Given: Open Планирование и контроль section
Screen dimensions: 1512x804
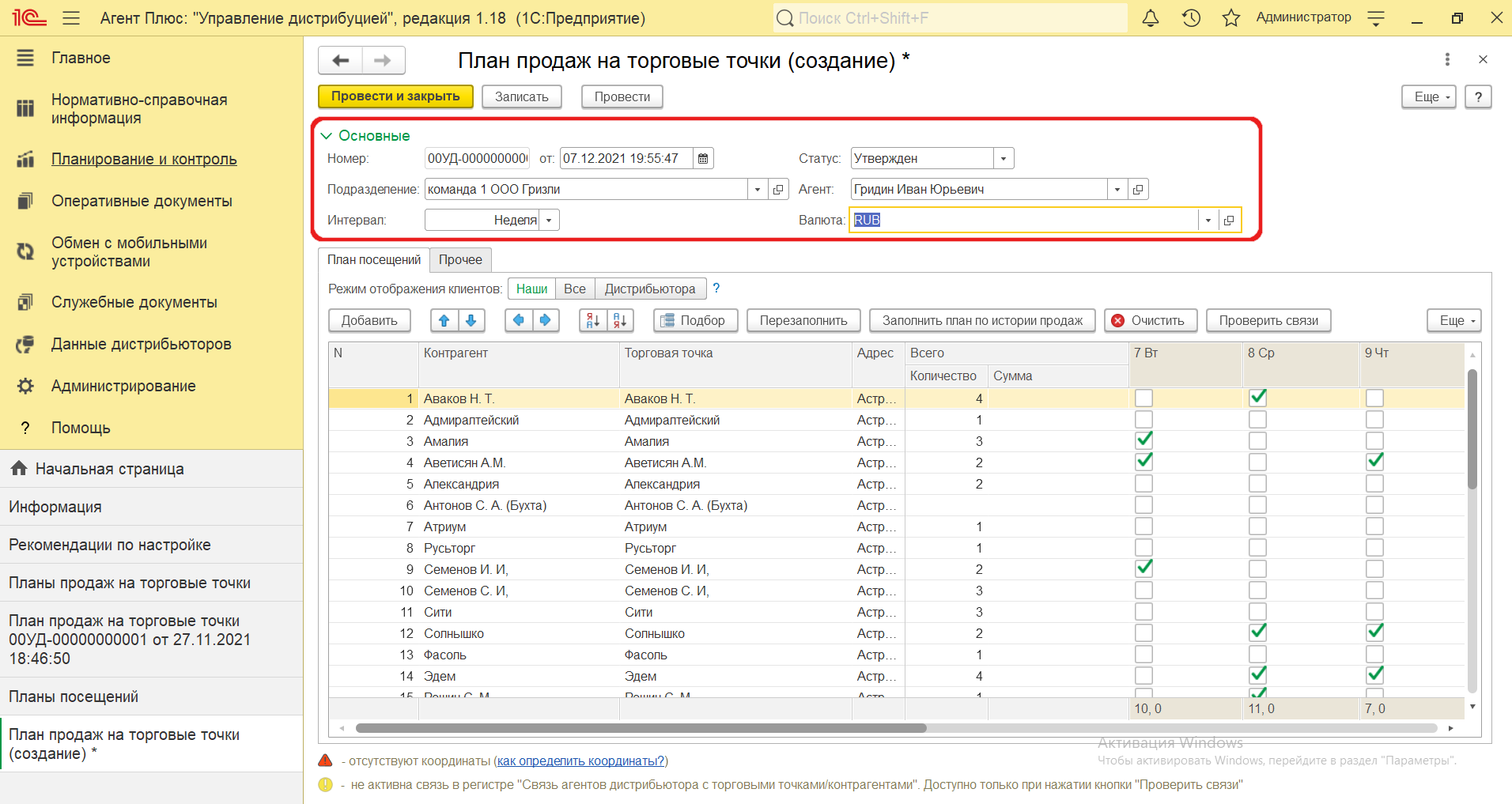Looking at the screenshot, I should 144,159.
